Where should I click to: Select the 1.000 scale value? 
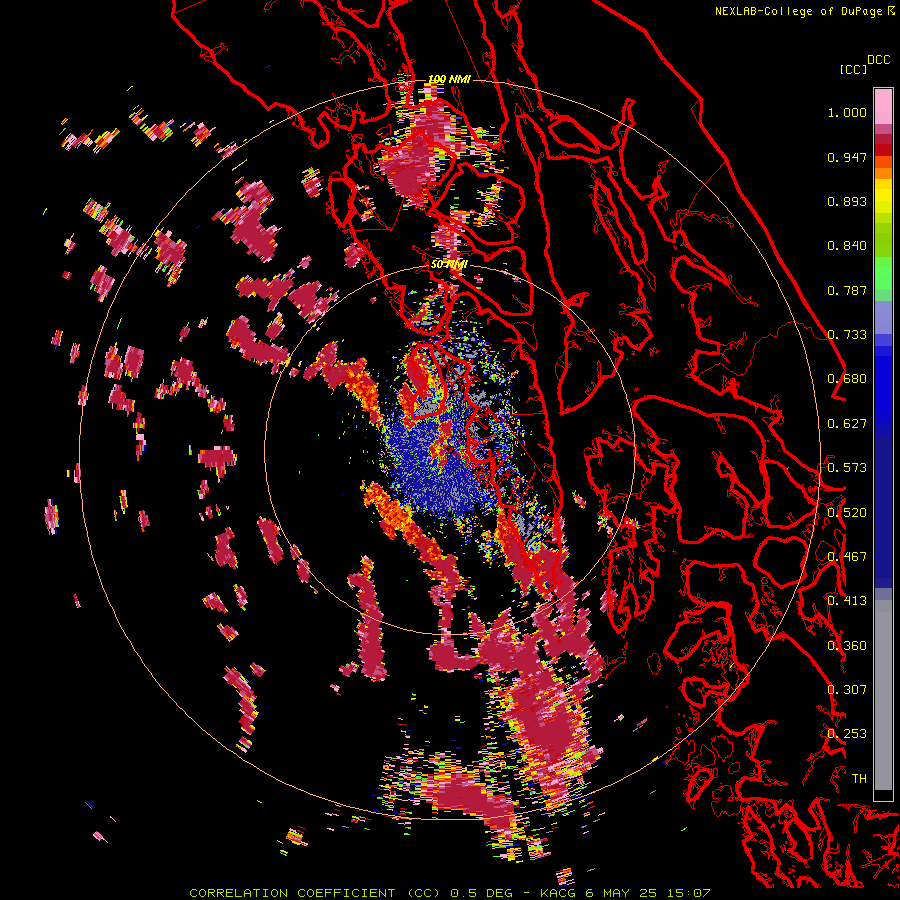coord(847,112)
